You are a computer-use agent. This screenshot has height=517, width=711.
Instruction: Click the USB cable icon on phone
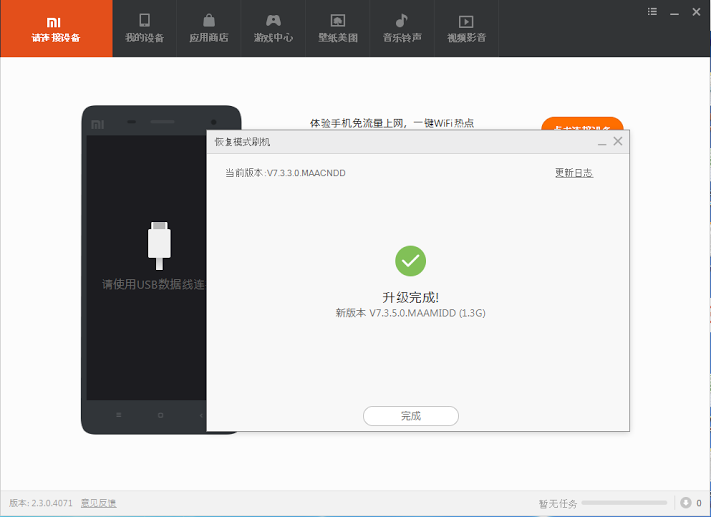coord(159,245)
